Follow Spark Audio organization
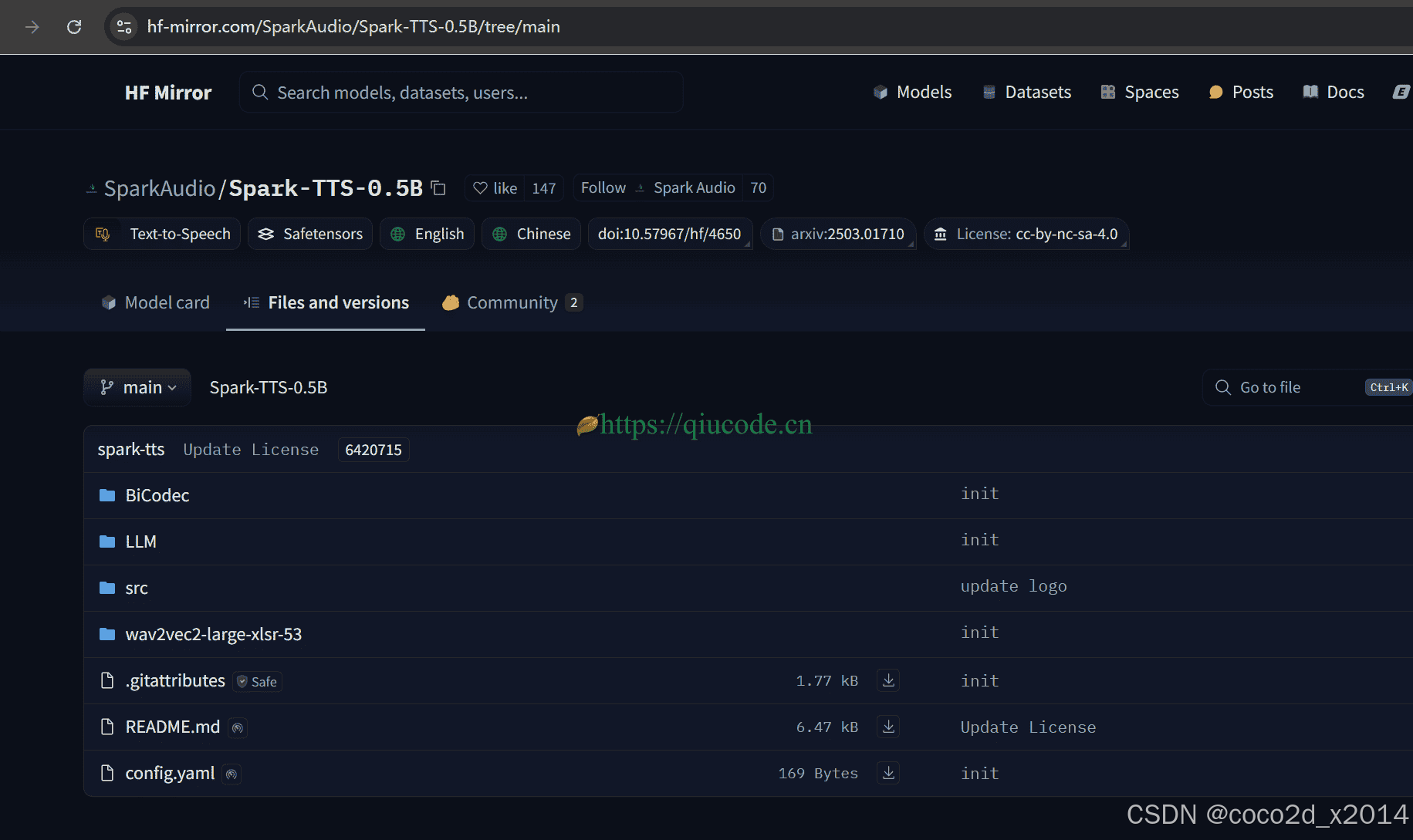Image resolution: width=1413 pixels, height=840 pixels. tap(658, 188)
